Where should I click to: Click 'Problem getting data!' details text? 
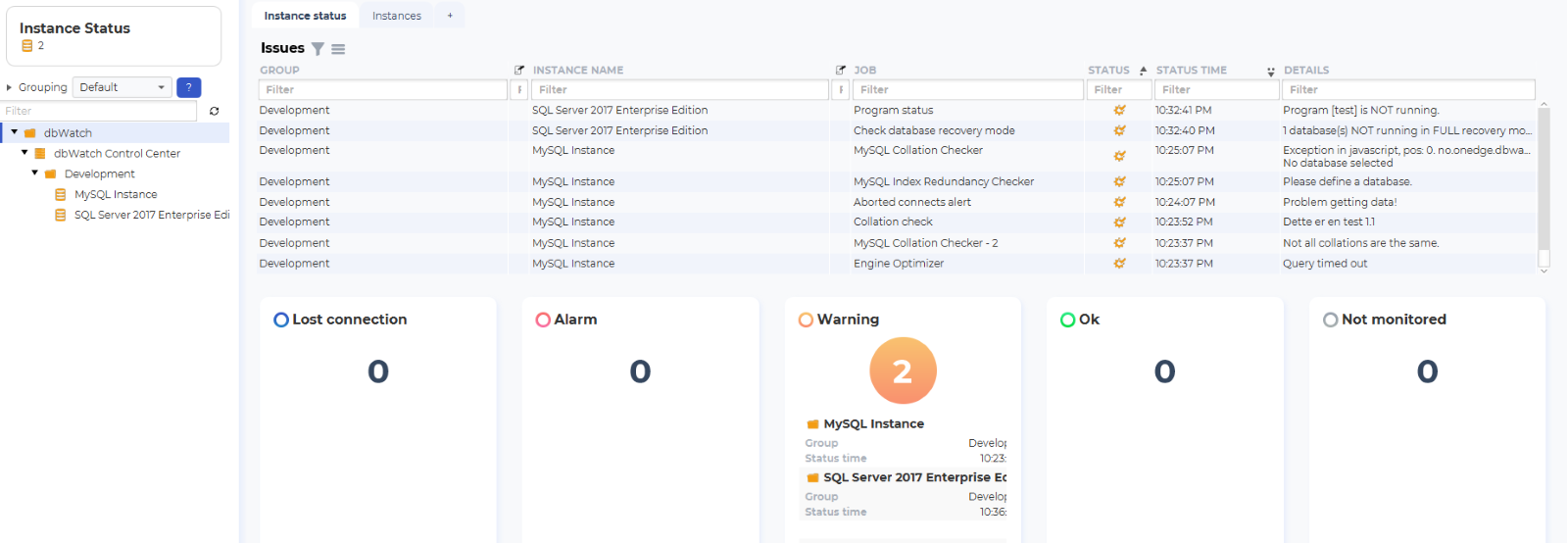pyautogui.click(x=1340, y=202)
